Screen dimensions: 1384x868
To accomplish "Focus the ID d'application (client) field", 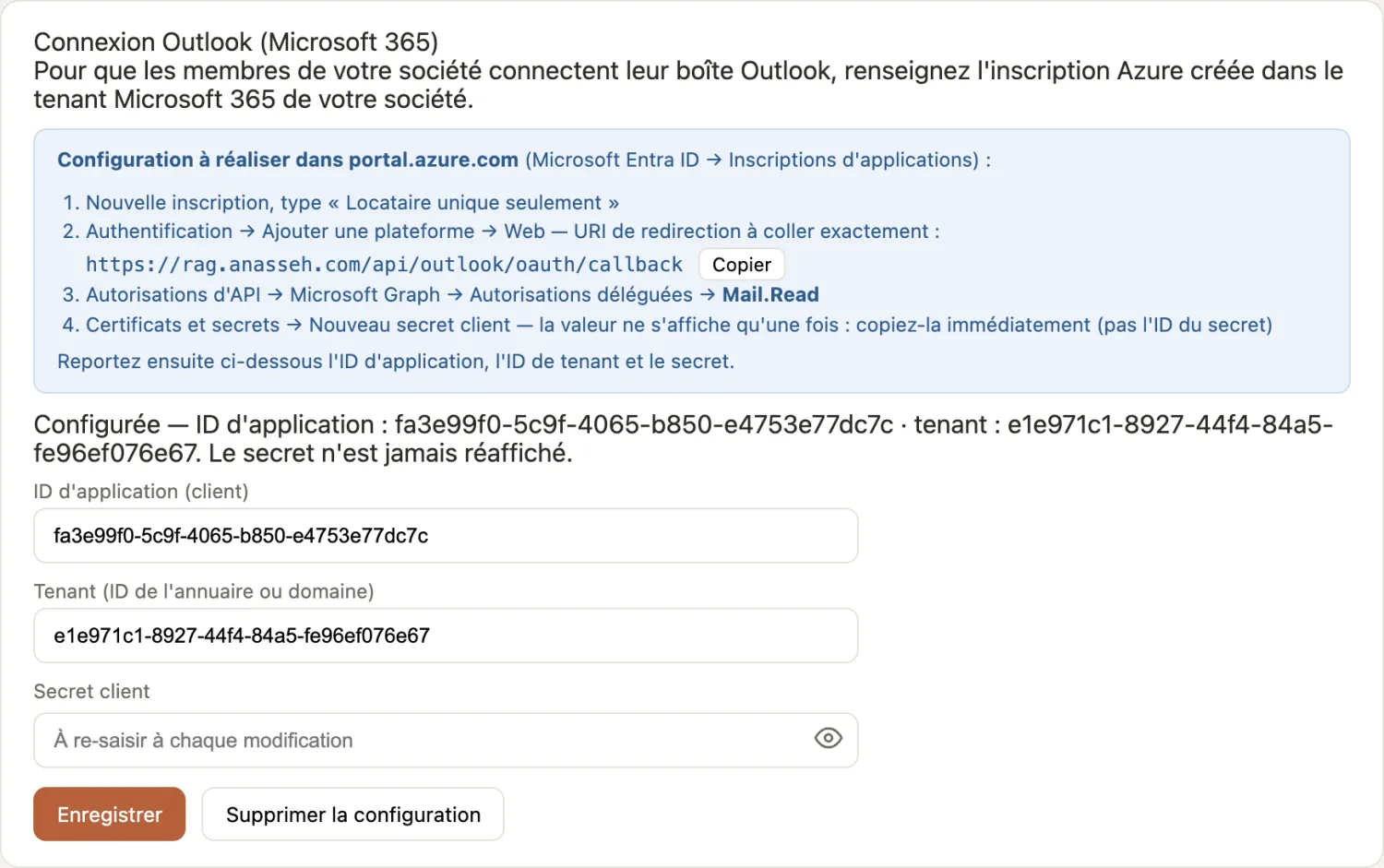I will click(446, 536).
